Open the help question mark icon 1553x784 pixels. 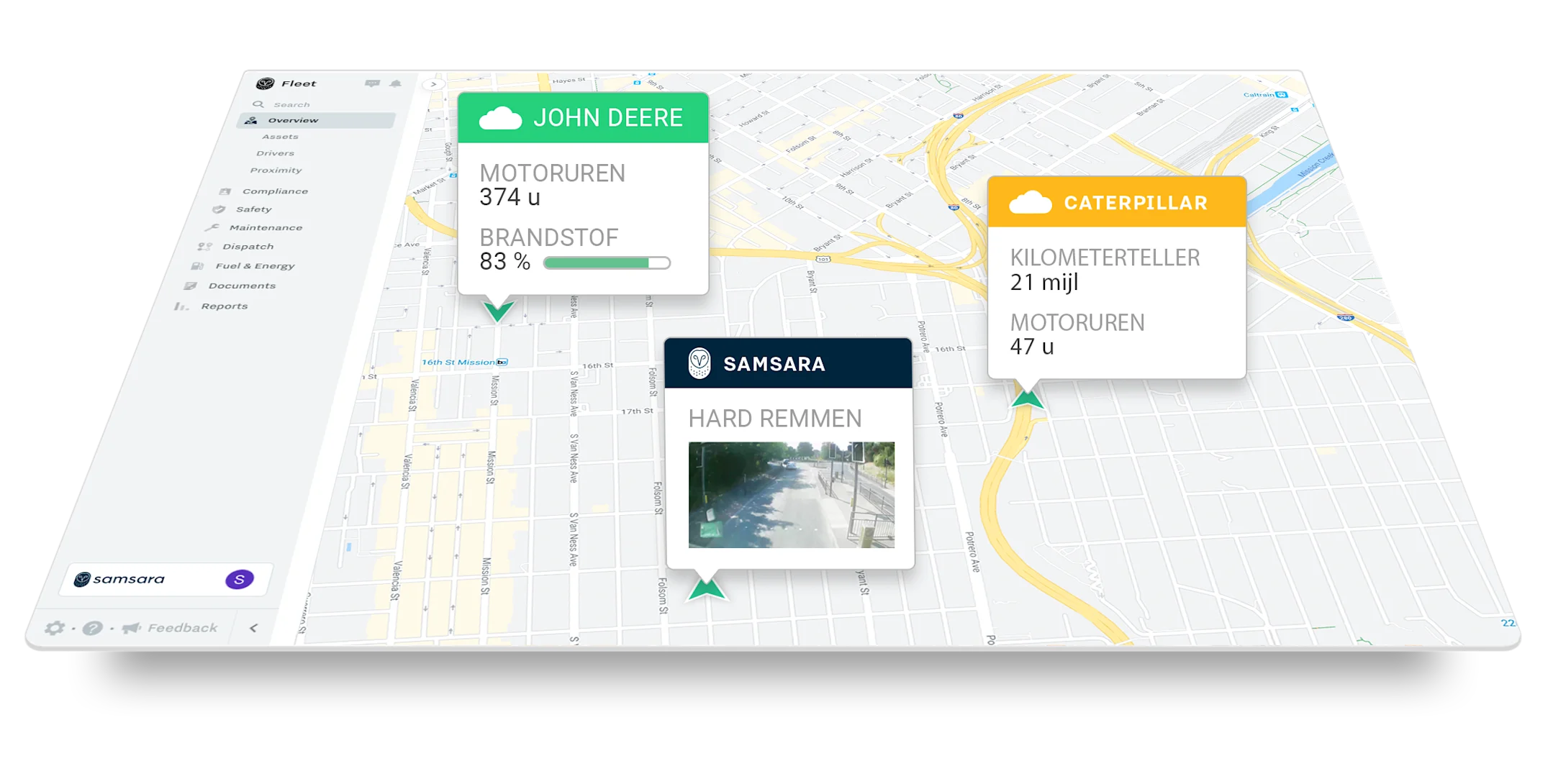pyautogui.click(x=92, y=628)
